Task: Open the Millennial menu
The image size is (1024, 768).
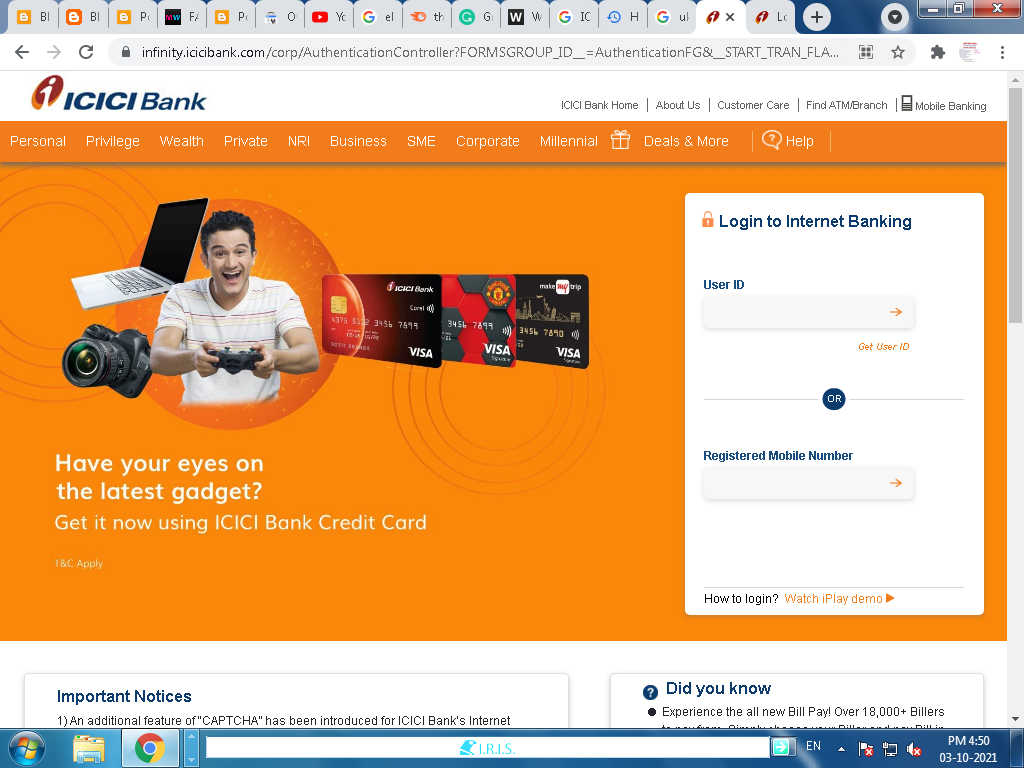Action: point(569,141)
